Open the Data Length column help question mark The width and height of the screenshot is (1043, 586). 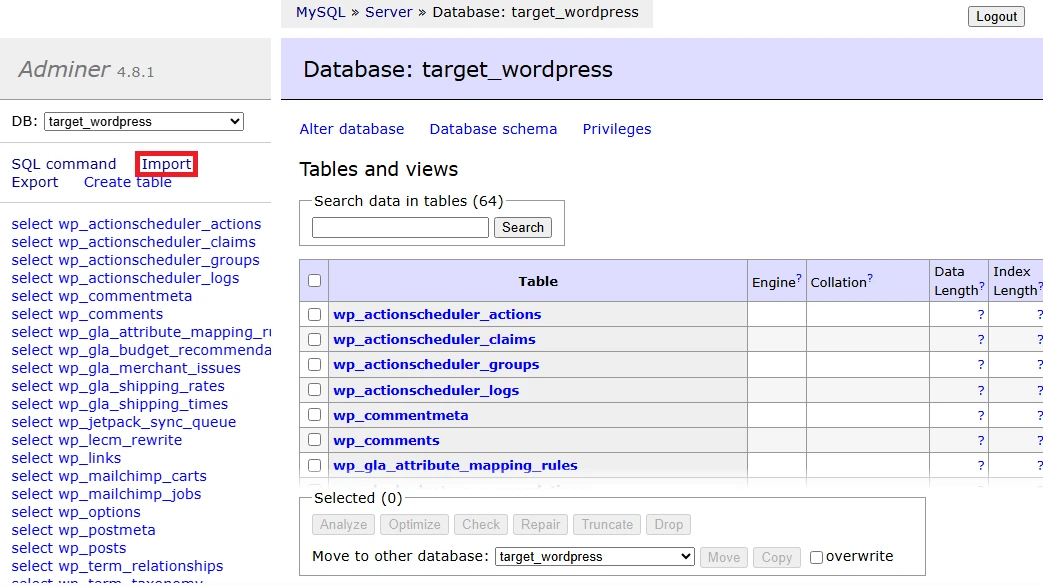pos(982,286)
